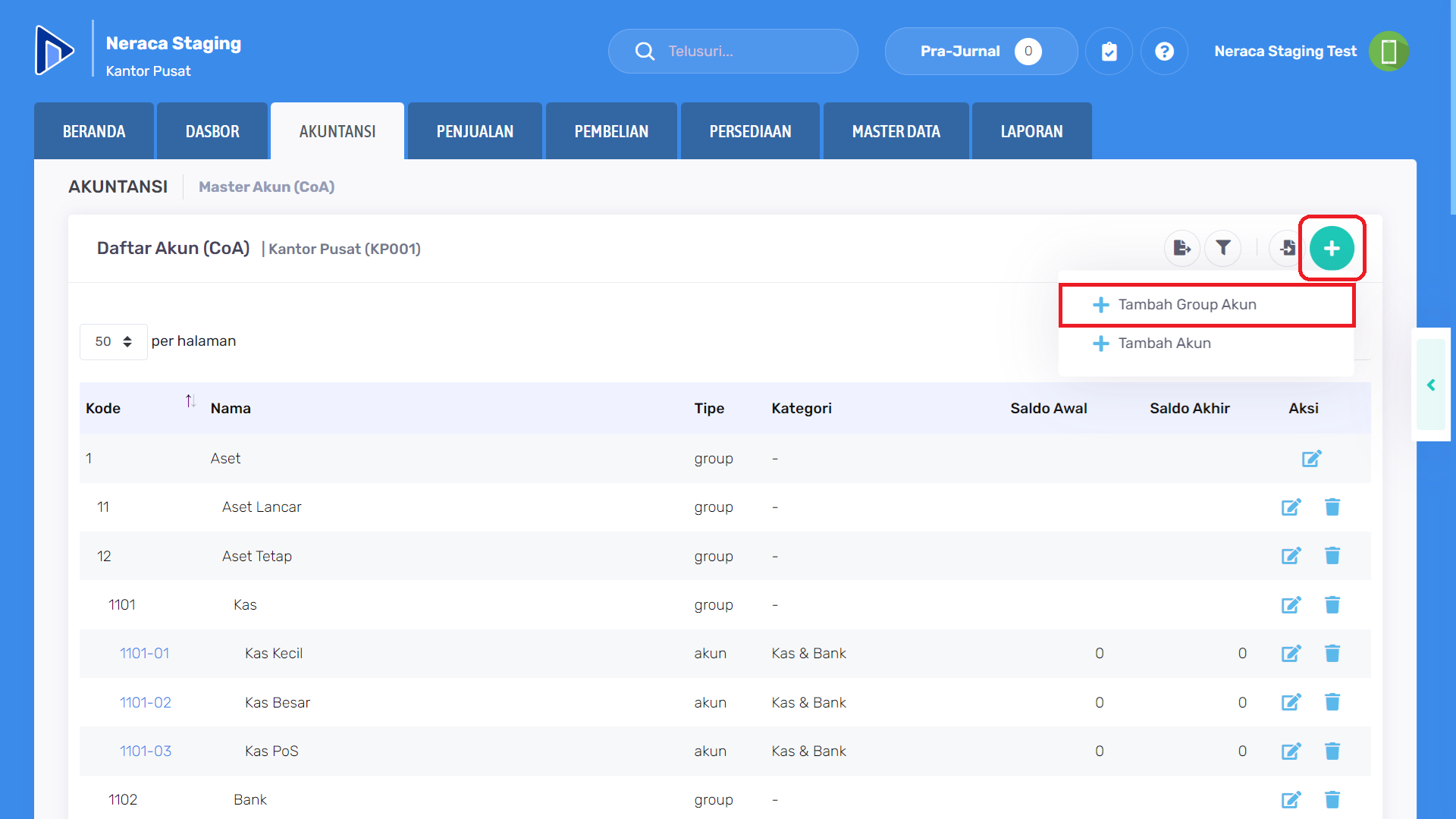
Task: Click the Saldo Akhir column header
Action: click(x=1190, y=408)
